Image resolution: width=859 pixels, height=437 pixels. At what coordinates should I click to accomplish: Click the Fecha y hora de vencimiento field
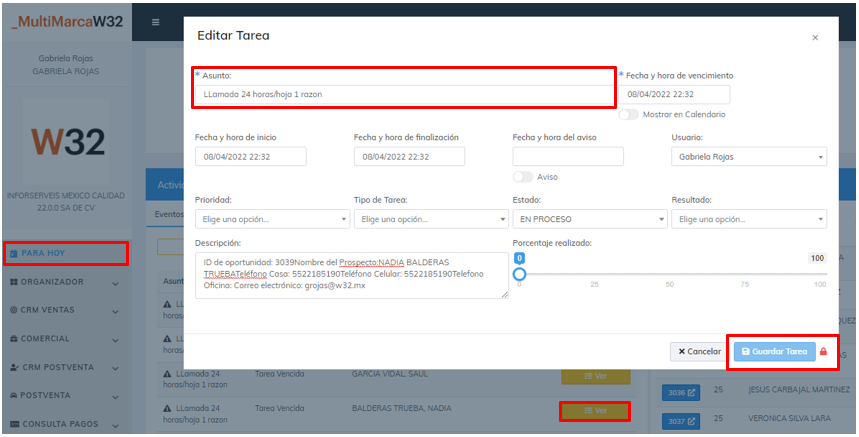coord(674,94)
